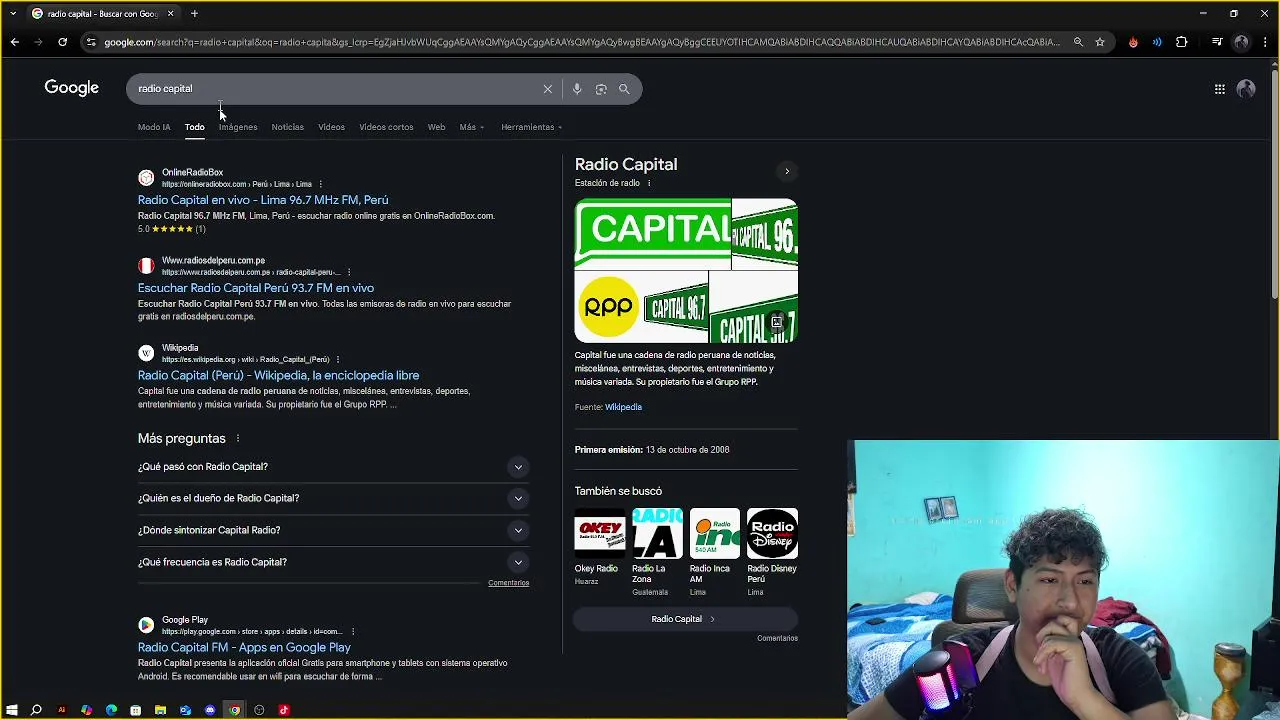Open the Extensions puzzle-piece menu
This screenshot has height=720, width=1280.
coord(1182,42)
